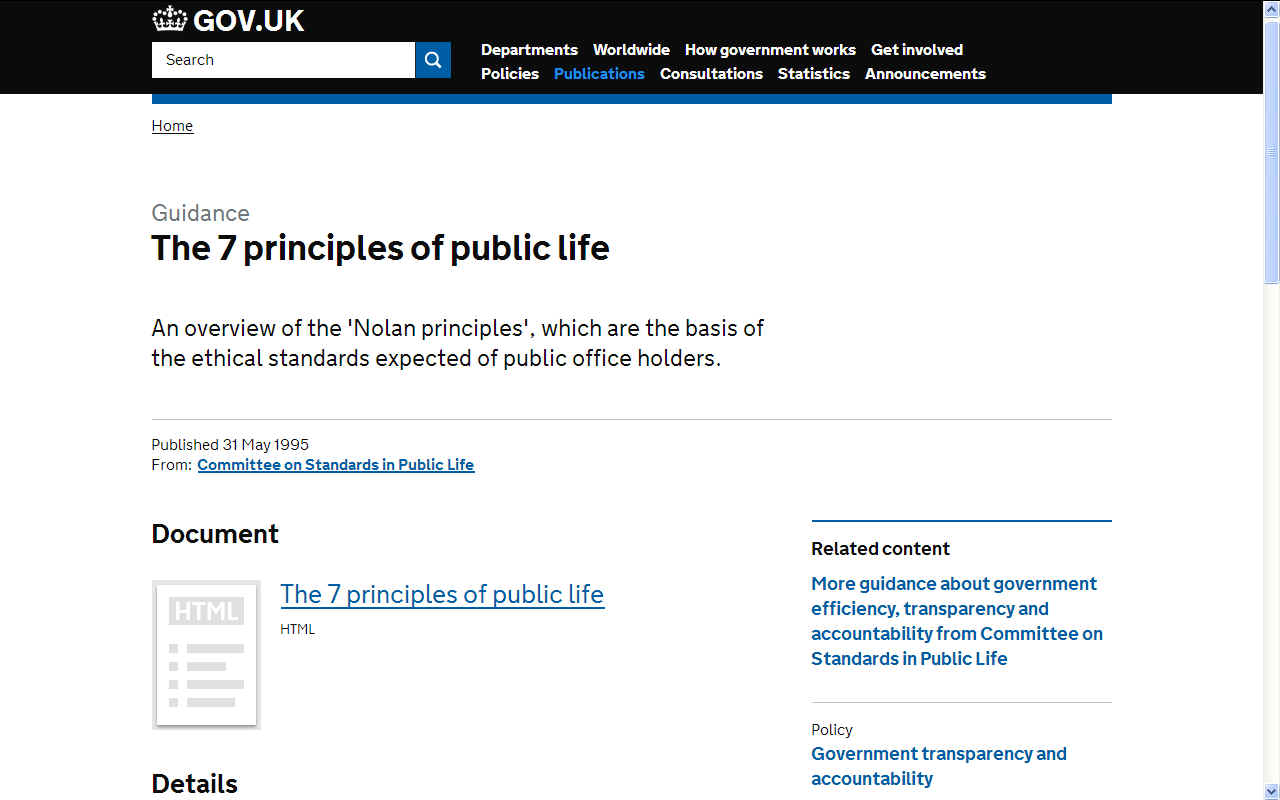The height and width of the screenshot is (800, 1280).
Task: Select the Publications navigation item
Action: 599,74
